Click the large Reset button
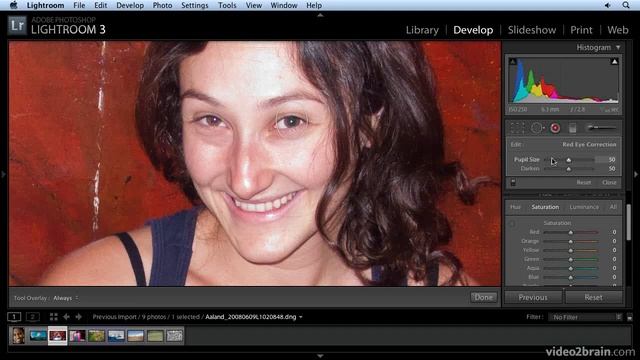This screenshot has width=640, height=360. tap(593, 298)
